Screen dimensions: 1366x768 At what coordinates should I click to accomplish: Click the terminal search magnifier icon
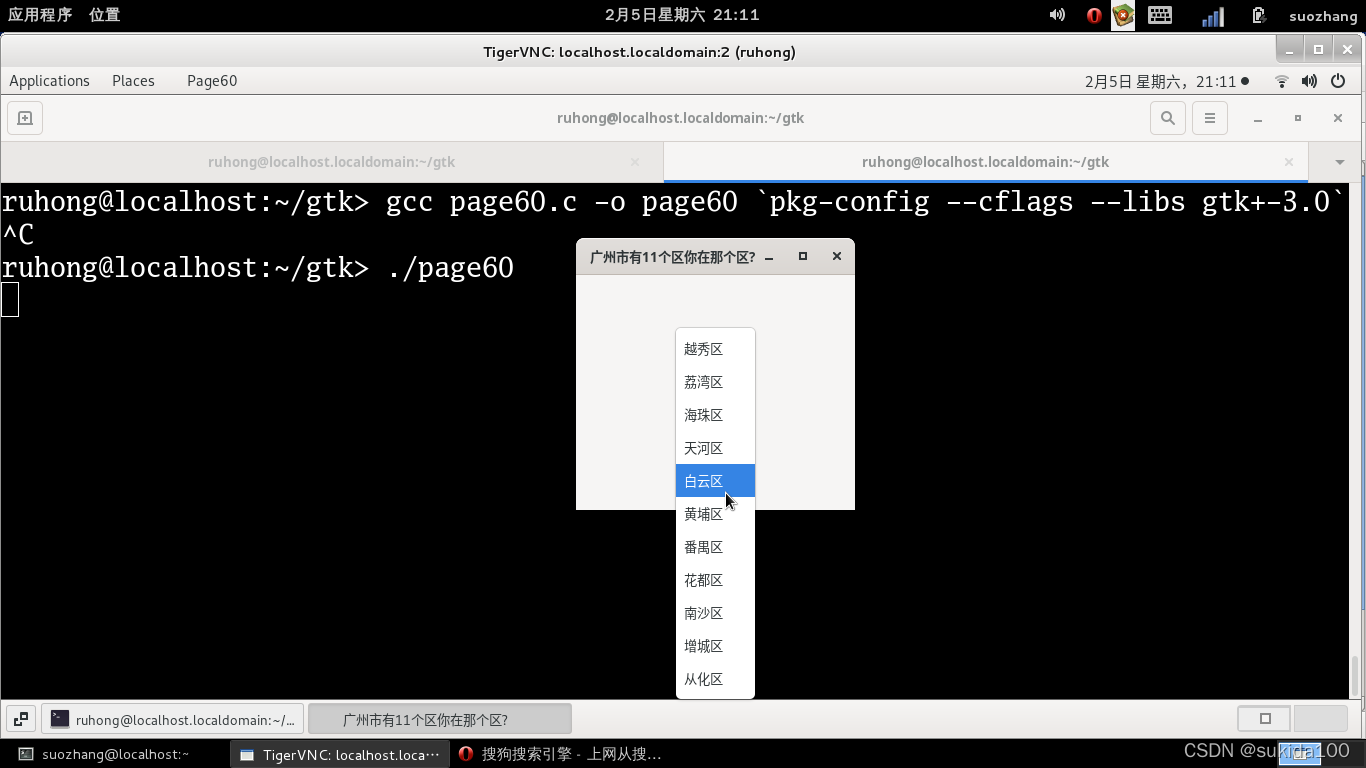[1167, 118]
